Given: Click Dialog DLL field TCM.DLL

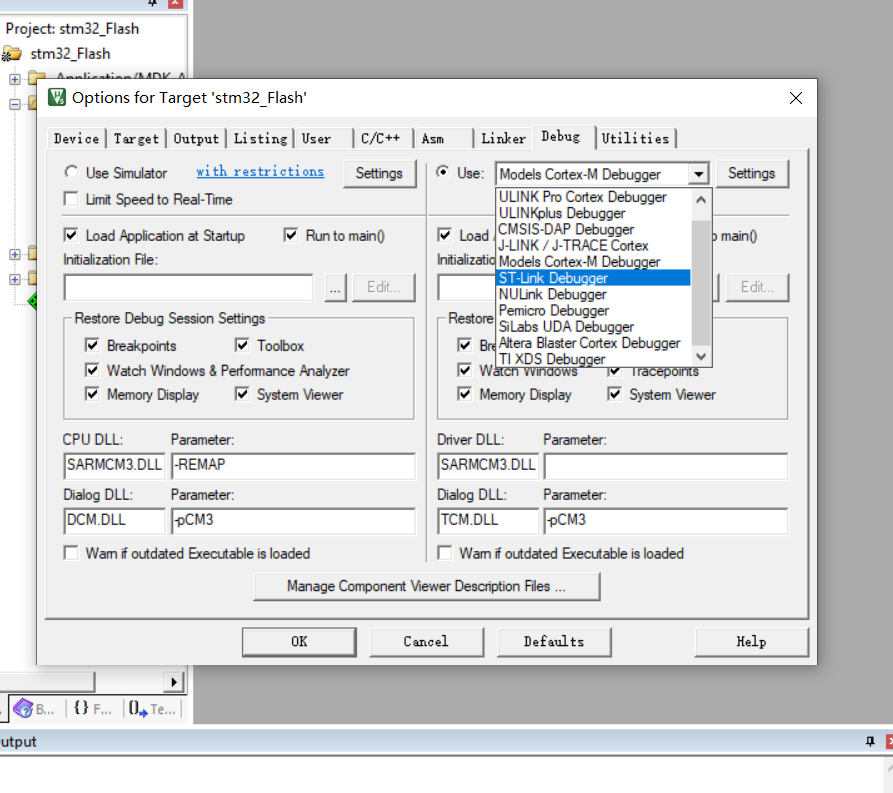Looking at the screenshot, I should coord(488,521).
